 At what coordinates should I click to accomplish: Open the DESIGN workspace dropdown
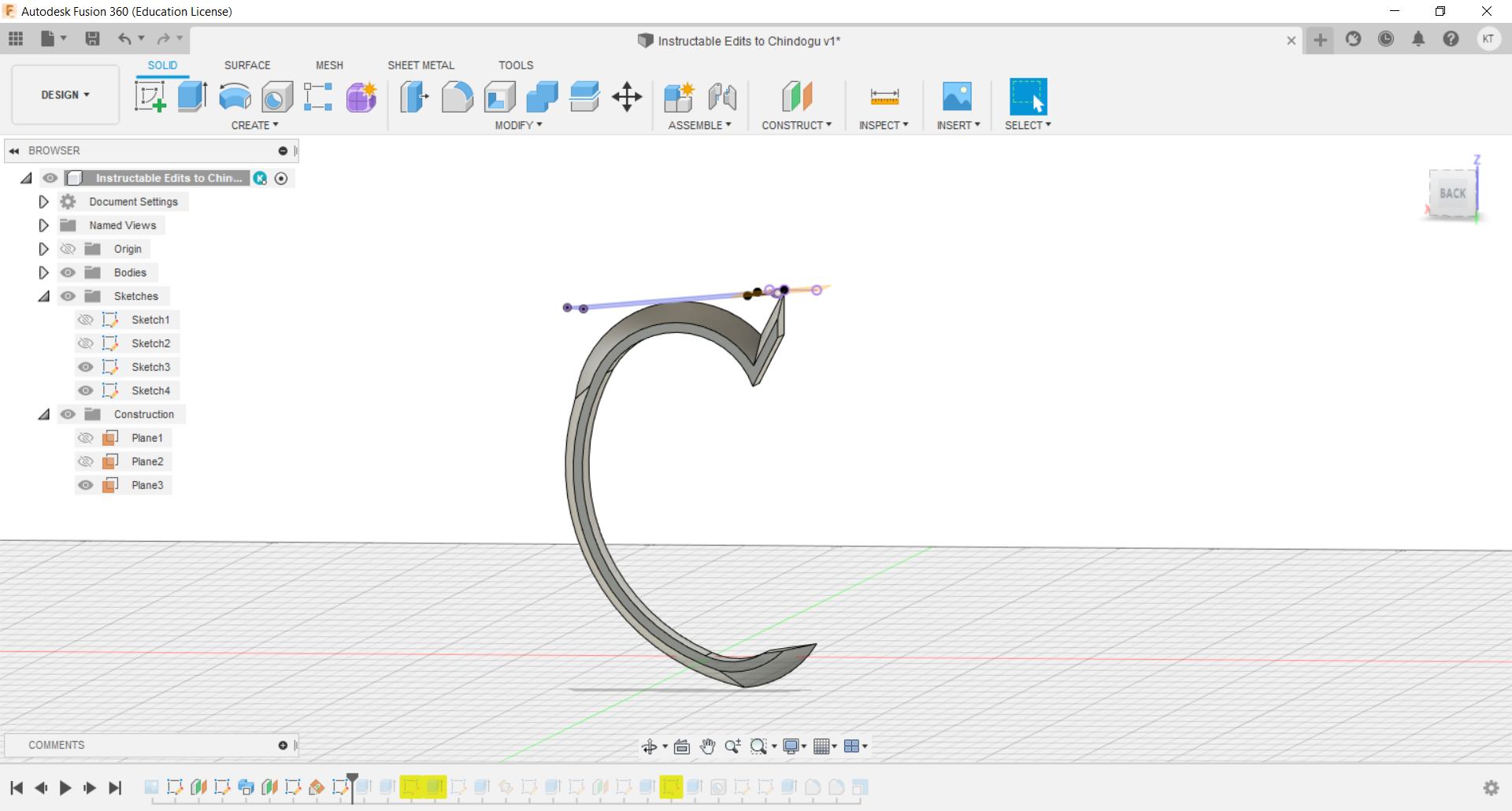(65, 94)
